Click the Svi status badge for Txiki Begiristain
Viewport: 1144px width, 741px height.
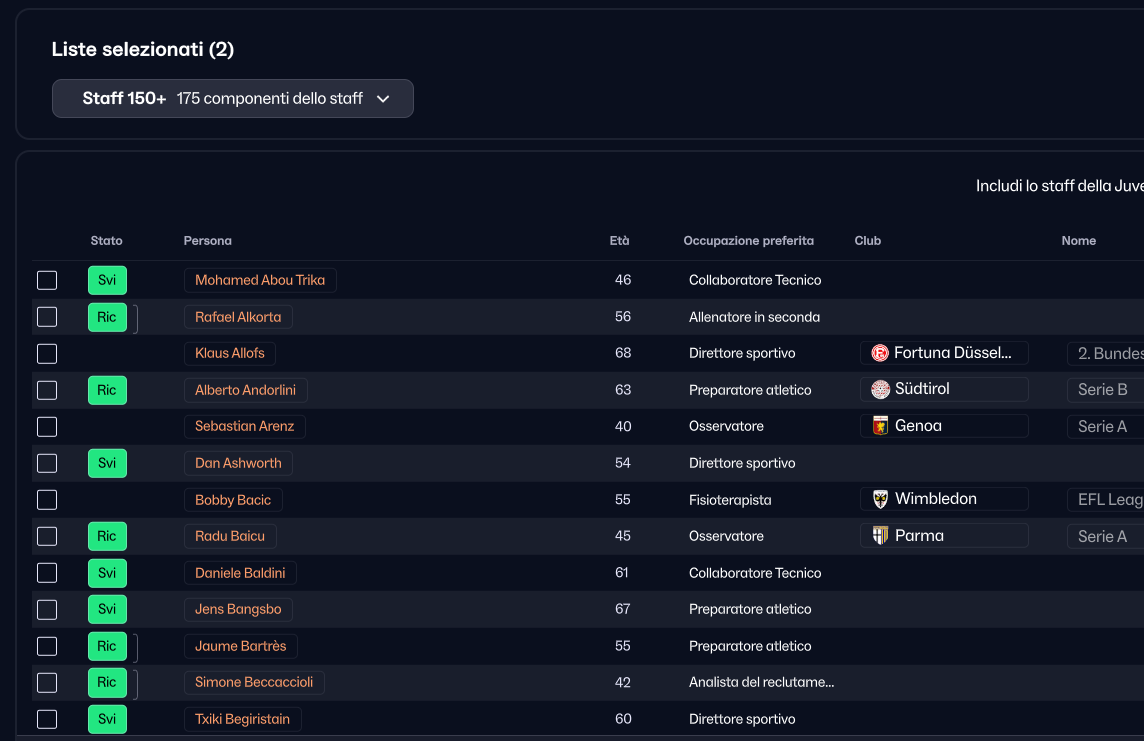(107, 719)
